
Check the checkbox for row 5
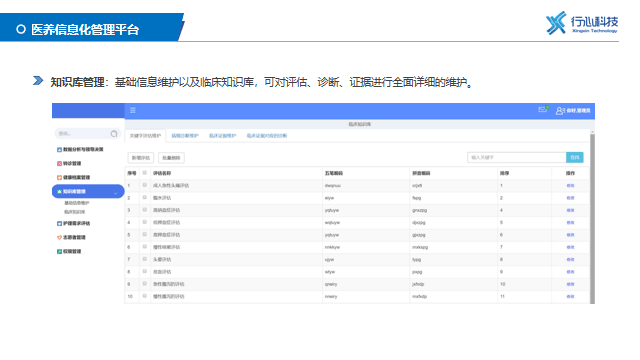tap(144, 234)
